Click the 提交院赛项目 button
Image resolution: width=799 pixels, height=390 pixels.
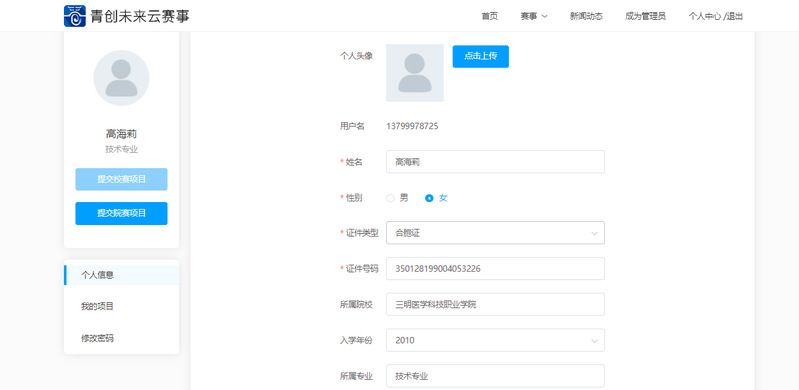pos(121,213)
